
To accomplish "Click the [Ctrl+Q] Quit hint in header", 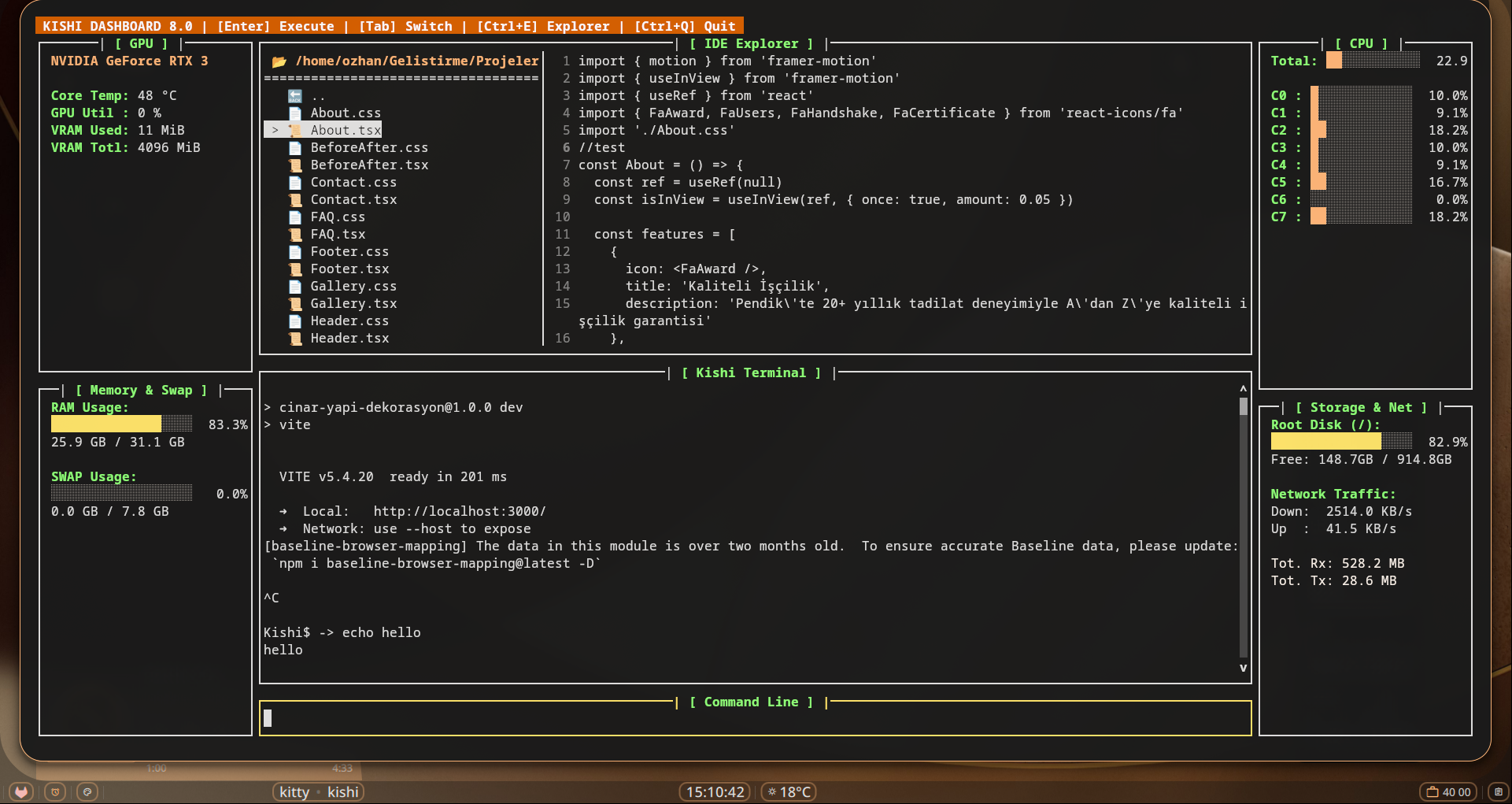I will [x=685, y=27].
